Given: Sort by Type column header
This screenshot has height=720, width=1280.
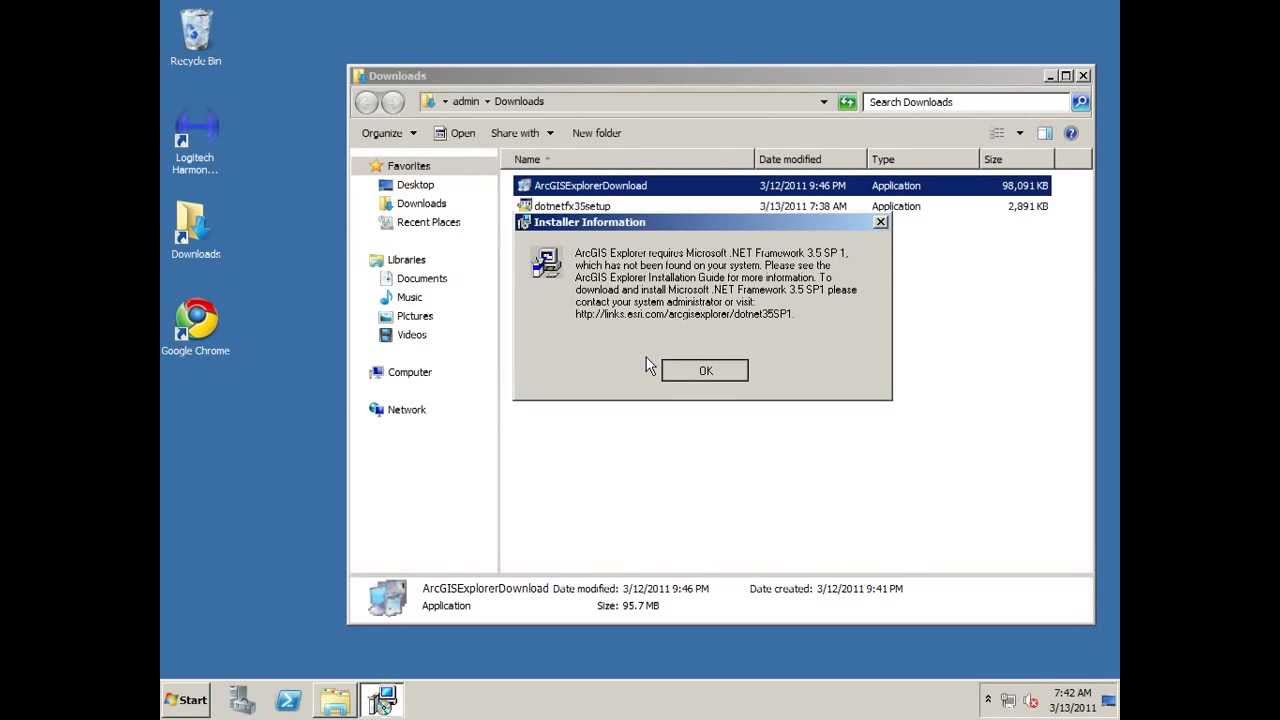Looking at the screenshot, I should point(923,159).
